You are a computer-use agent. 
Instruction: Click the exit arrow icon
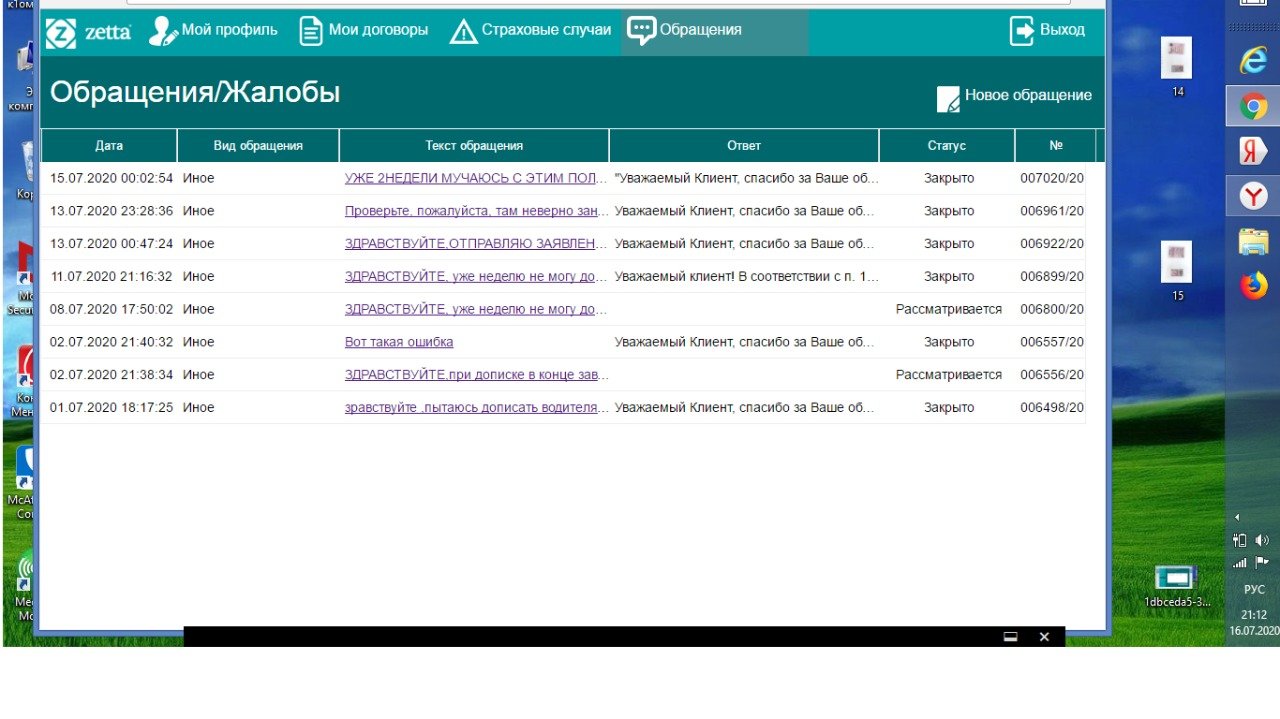(x=1022, y=31)
